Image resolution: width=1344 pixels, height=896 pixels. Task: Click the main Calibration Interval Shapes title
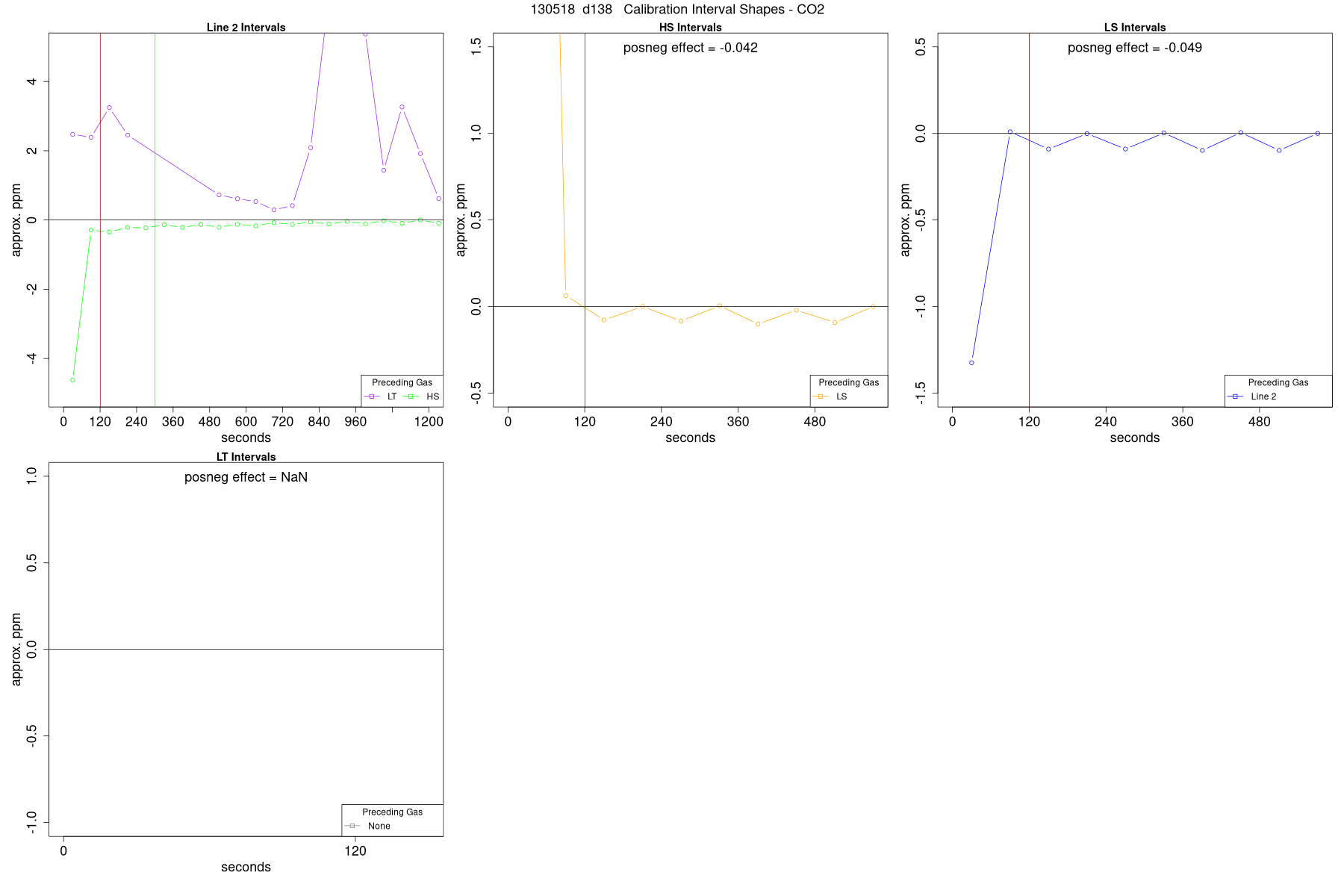677,10
